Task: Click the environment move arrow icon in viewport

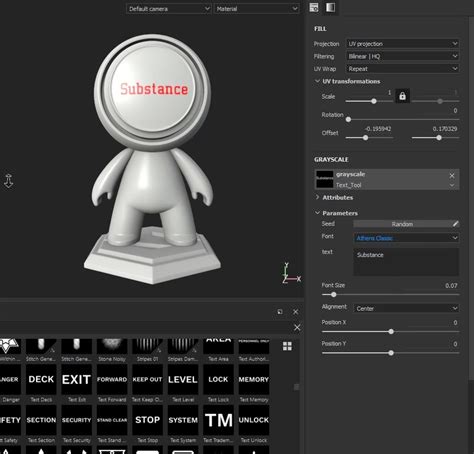Action: pyautogui.click(x=9, y=181)
